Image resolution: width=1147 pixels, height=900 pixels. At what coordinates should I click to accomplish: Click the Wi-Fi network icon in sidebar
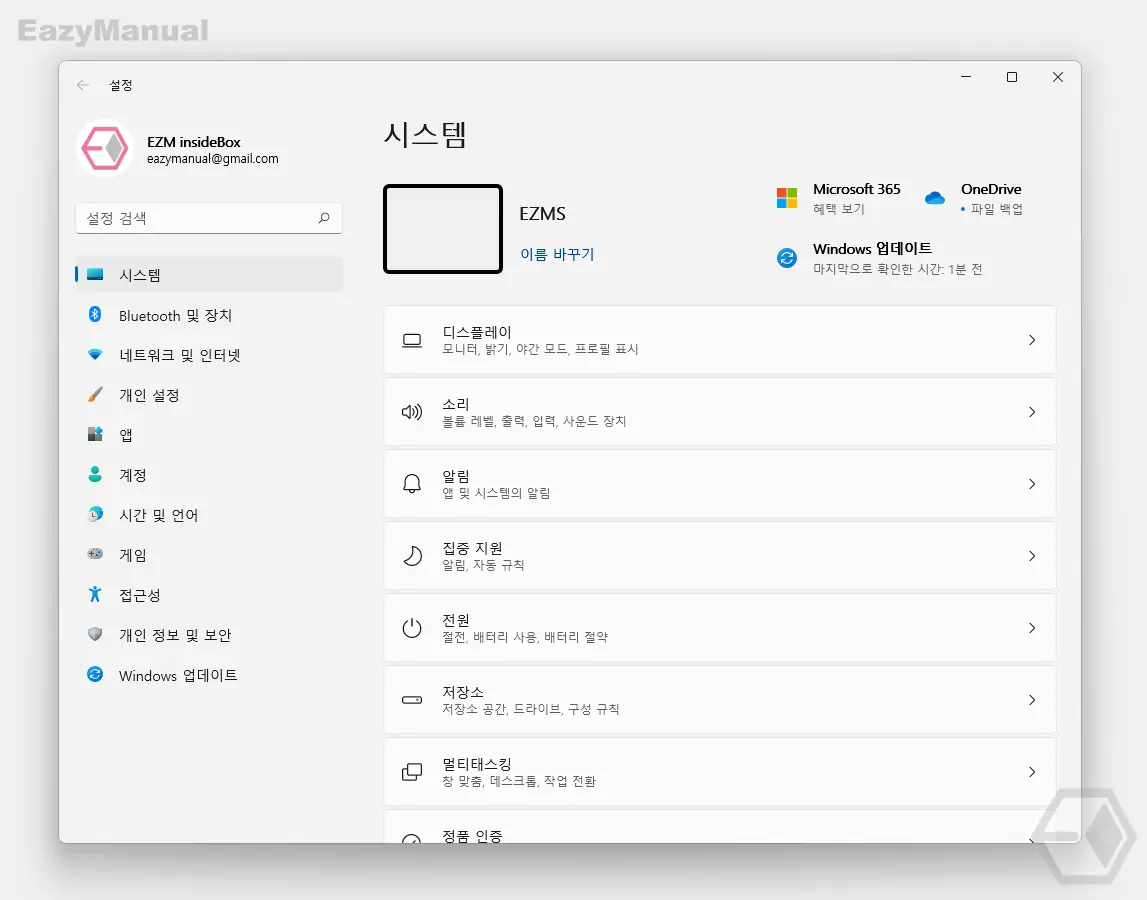pos(95,355)
